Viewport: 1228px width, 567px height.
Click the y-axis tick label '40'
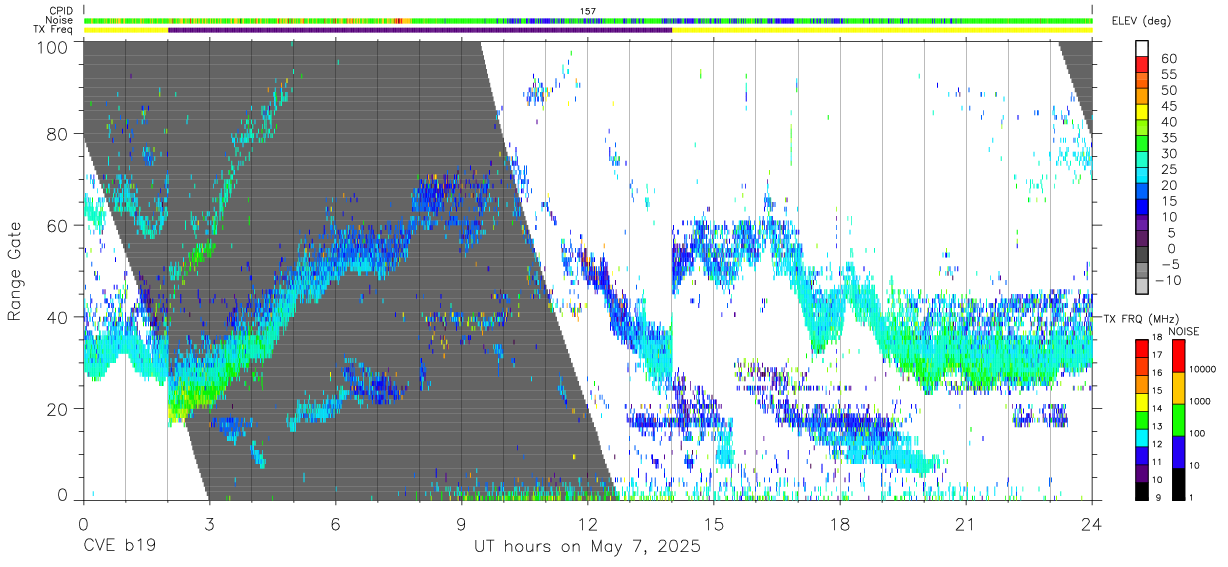click(x=59, y=317)
